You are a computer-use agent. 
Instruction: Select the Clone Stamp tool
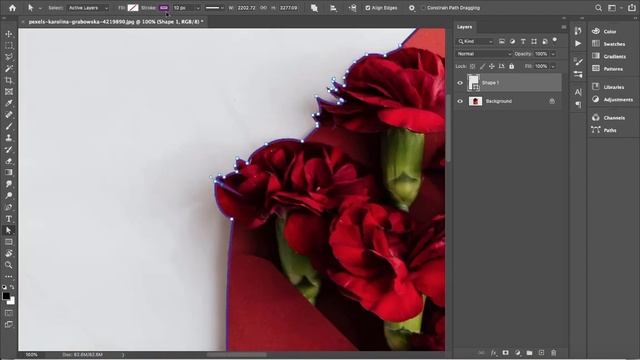(x=9, y=138)
